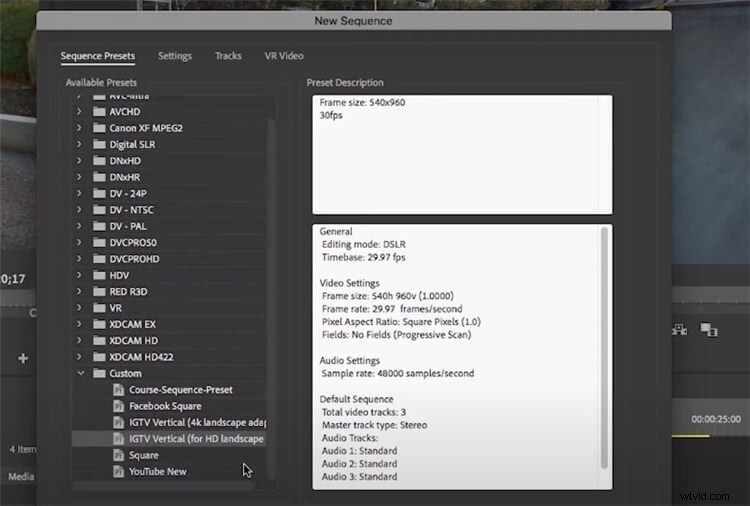Click the 00:00:25:00 timecode in background
The image size is (750, 506).
click(x=716, y=419)
